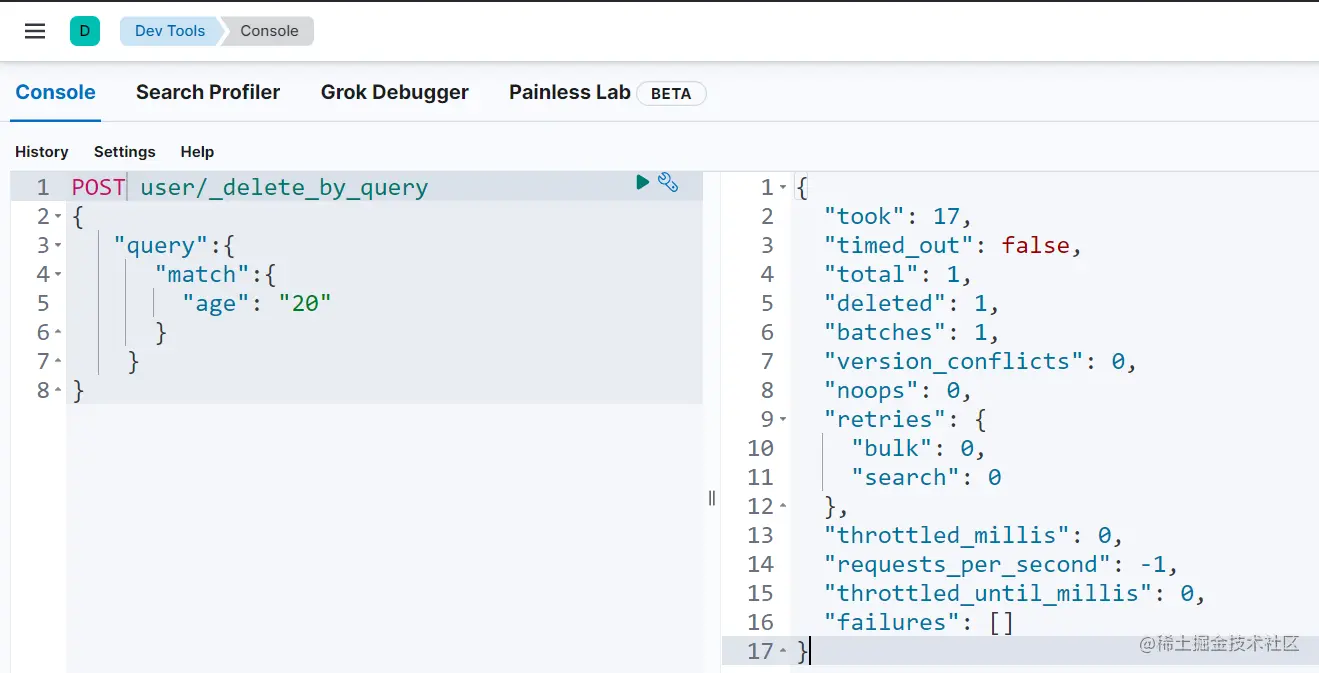Screen dimensions: 1319x673
Task: Switch to the Search Profiler tab
Action: (208, 92)
